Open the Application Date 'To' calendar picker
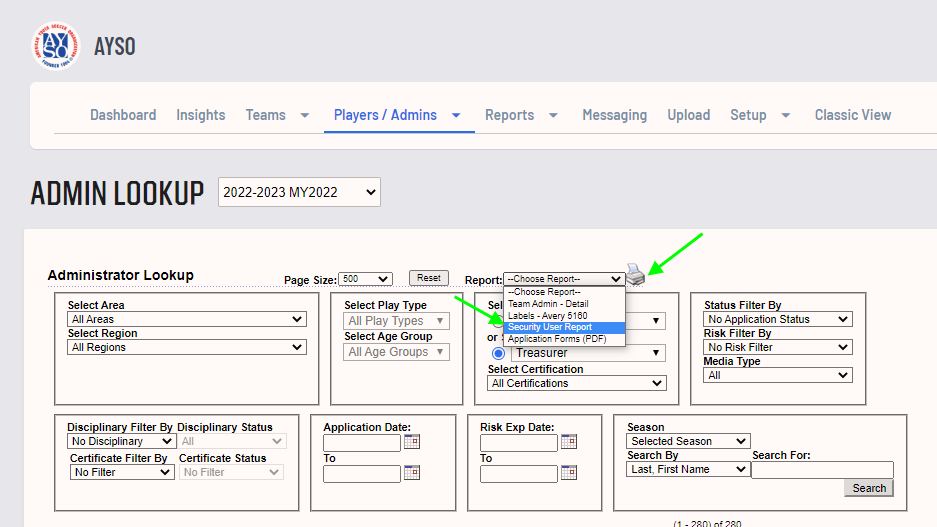 coord(412,473)
